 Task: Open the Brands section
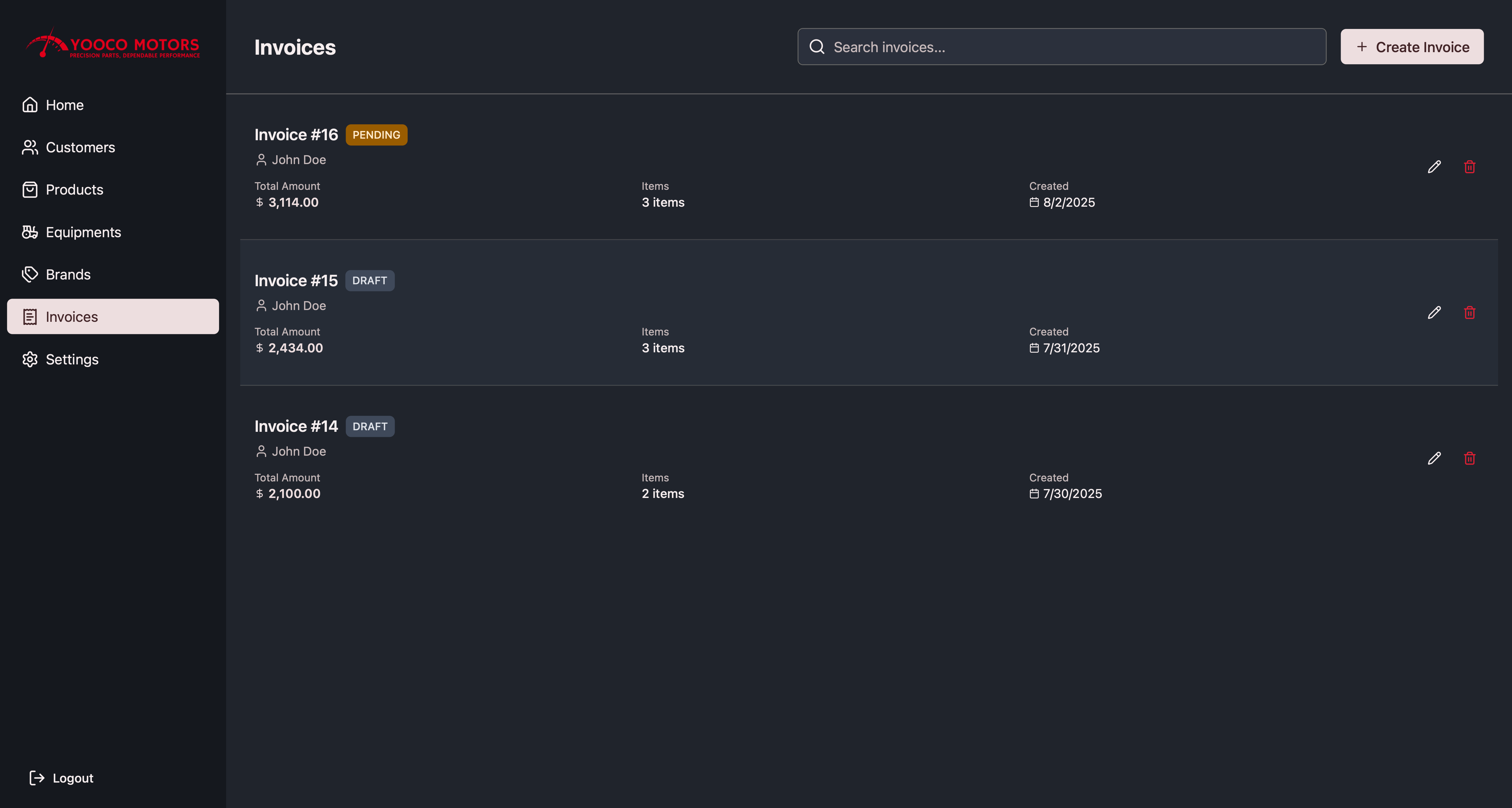67,275
